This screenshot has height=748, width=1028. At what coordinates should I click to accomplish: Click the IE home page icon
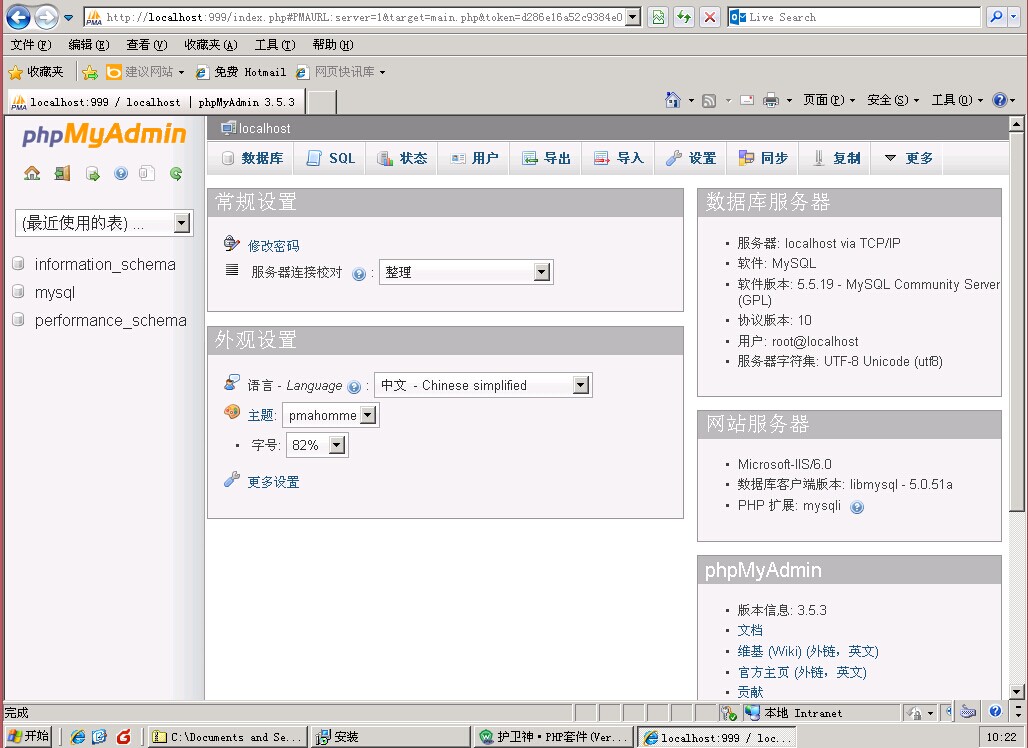(x=673, y=100)
